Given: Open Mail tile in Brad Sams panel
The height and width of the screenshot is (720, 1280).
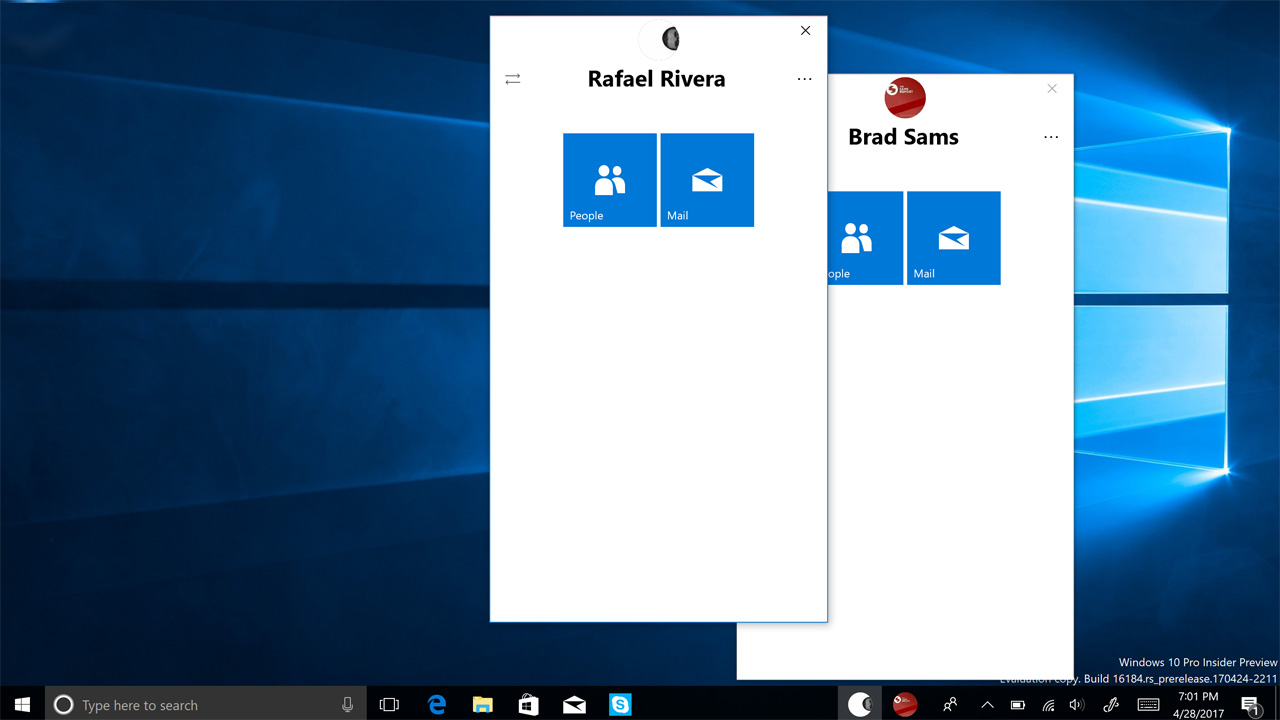Looking at the screenshot, I should 953,238.
